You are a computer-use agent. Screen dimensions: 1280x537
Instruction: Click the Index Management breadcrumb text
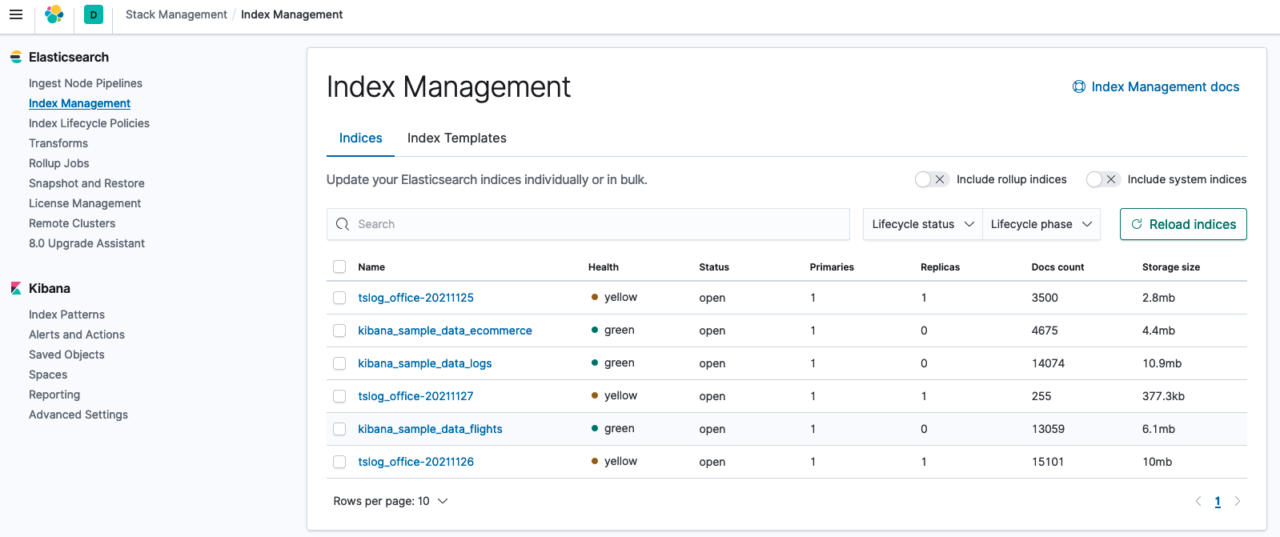point(292,14)
